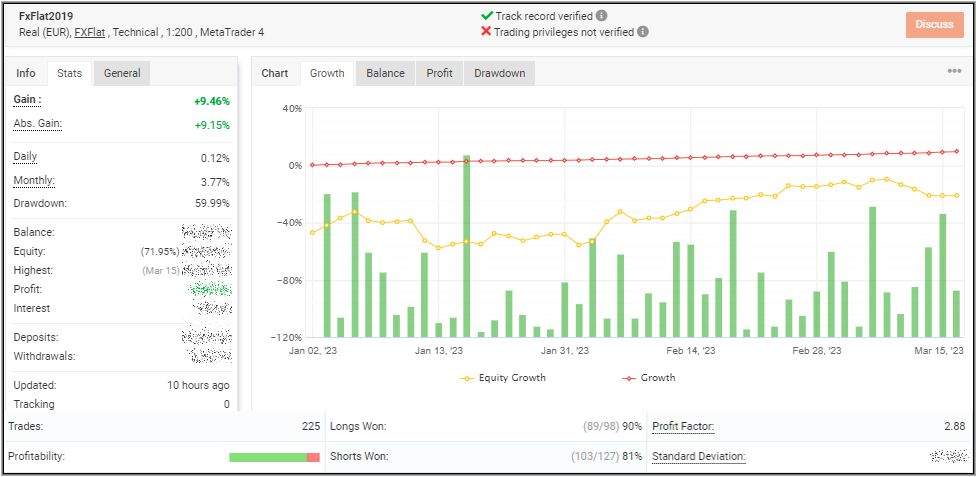Select the Stats tab

tap(69, 73)
